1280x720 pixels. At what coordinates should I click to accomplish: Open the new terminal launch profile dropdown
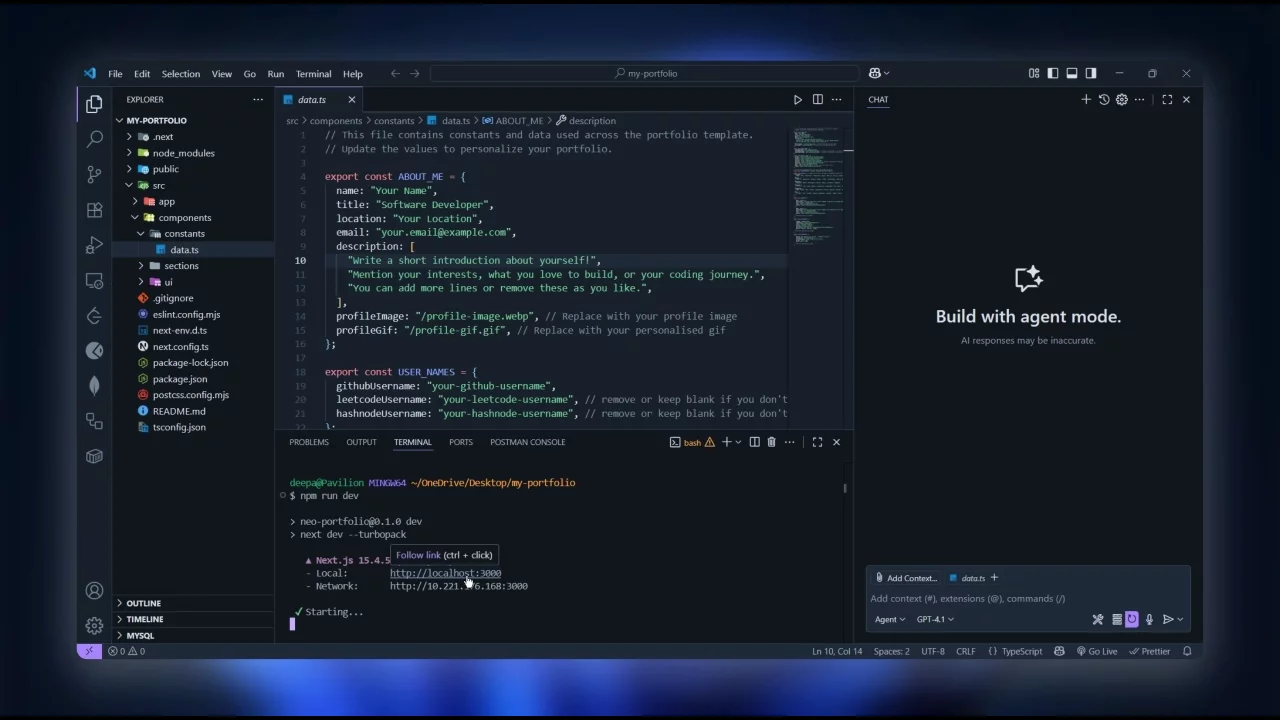pyautogui.click(x=738, y=442)
